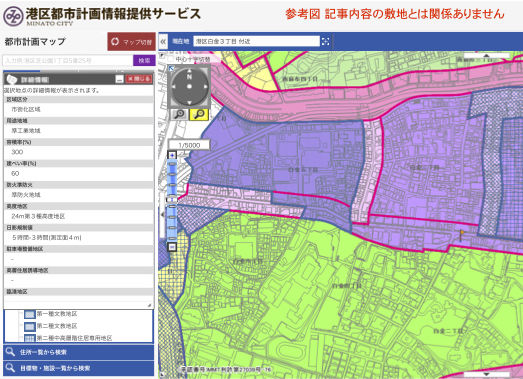Select the gray magnifier zoom tool

tap(179, 114)
